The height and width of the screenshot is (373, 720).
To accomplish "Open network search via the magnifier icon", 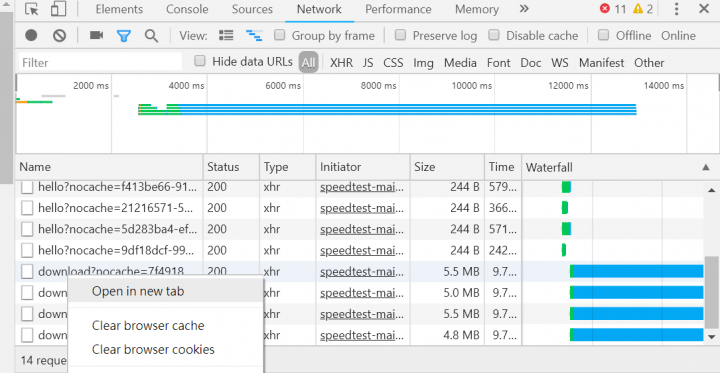I will 151,36.
